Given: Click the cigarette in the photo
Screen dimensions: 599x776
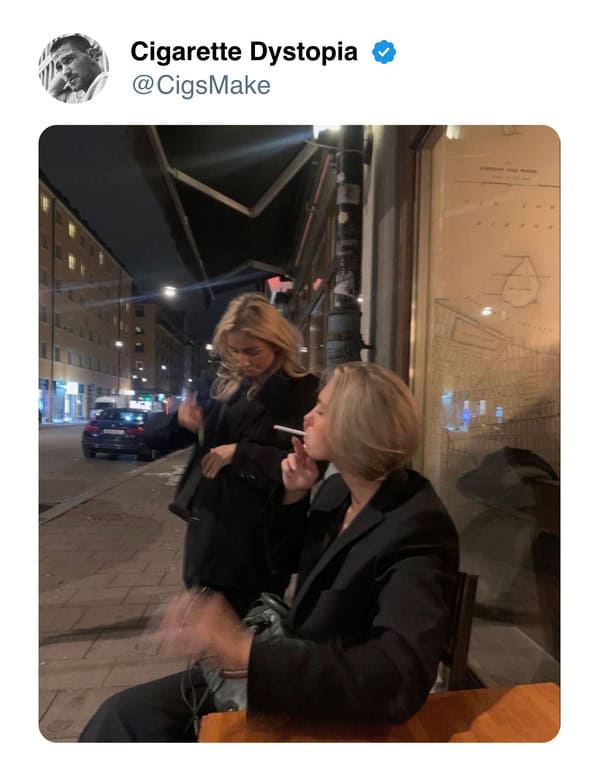Looking at the screenshot, I should coord(290,430).
